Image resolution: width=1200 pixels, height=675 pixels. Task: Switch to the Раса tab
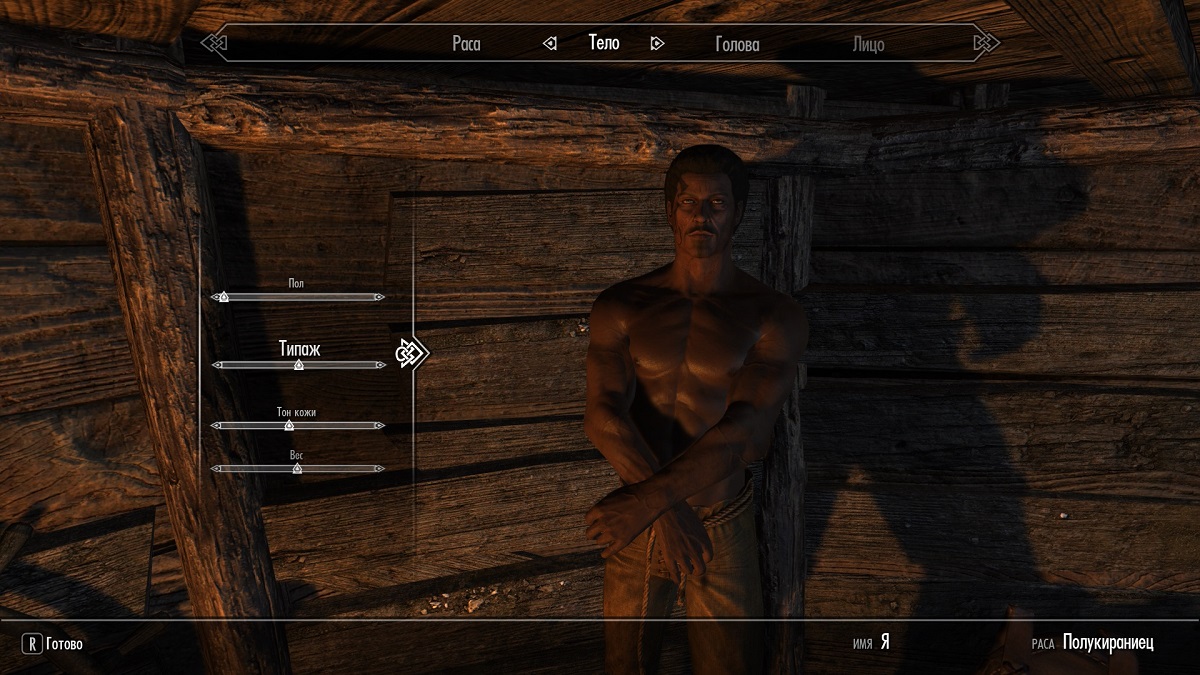[x=465, y=44]
